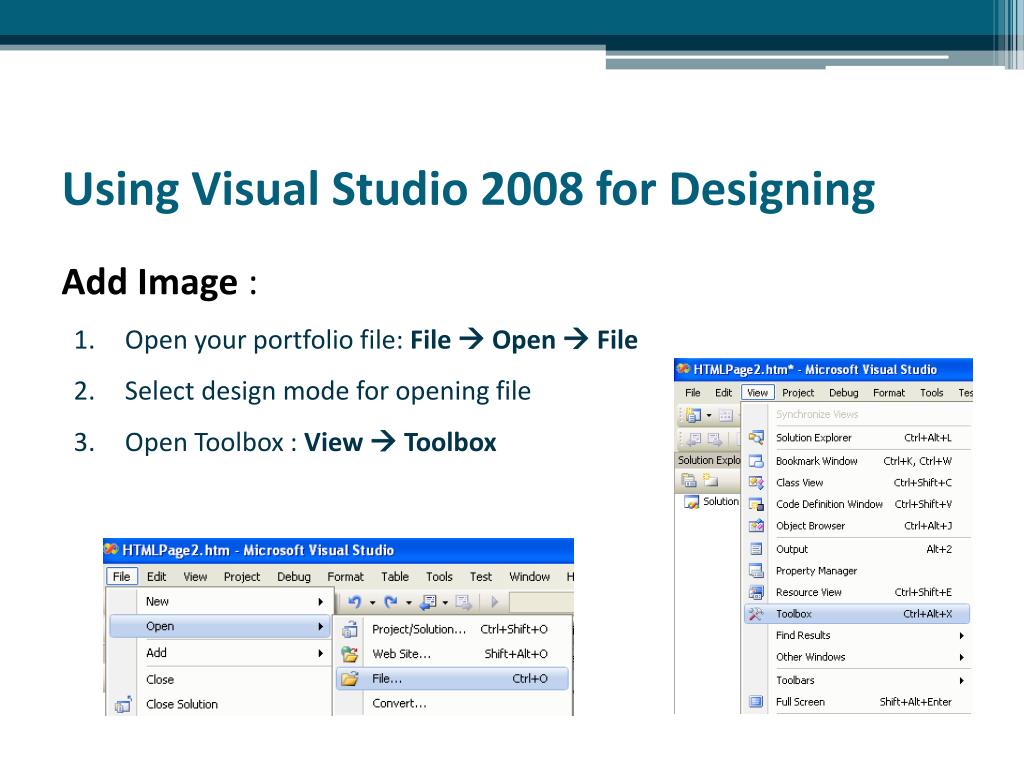Select Class View menu entry
This screenshot has width=1024, height=768.
click(857, 483)
